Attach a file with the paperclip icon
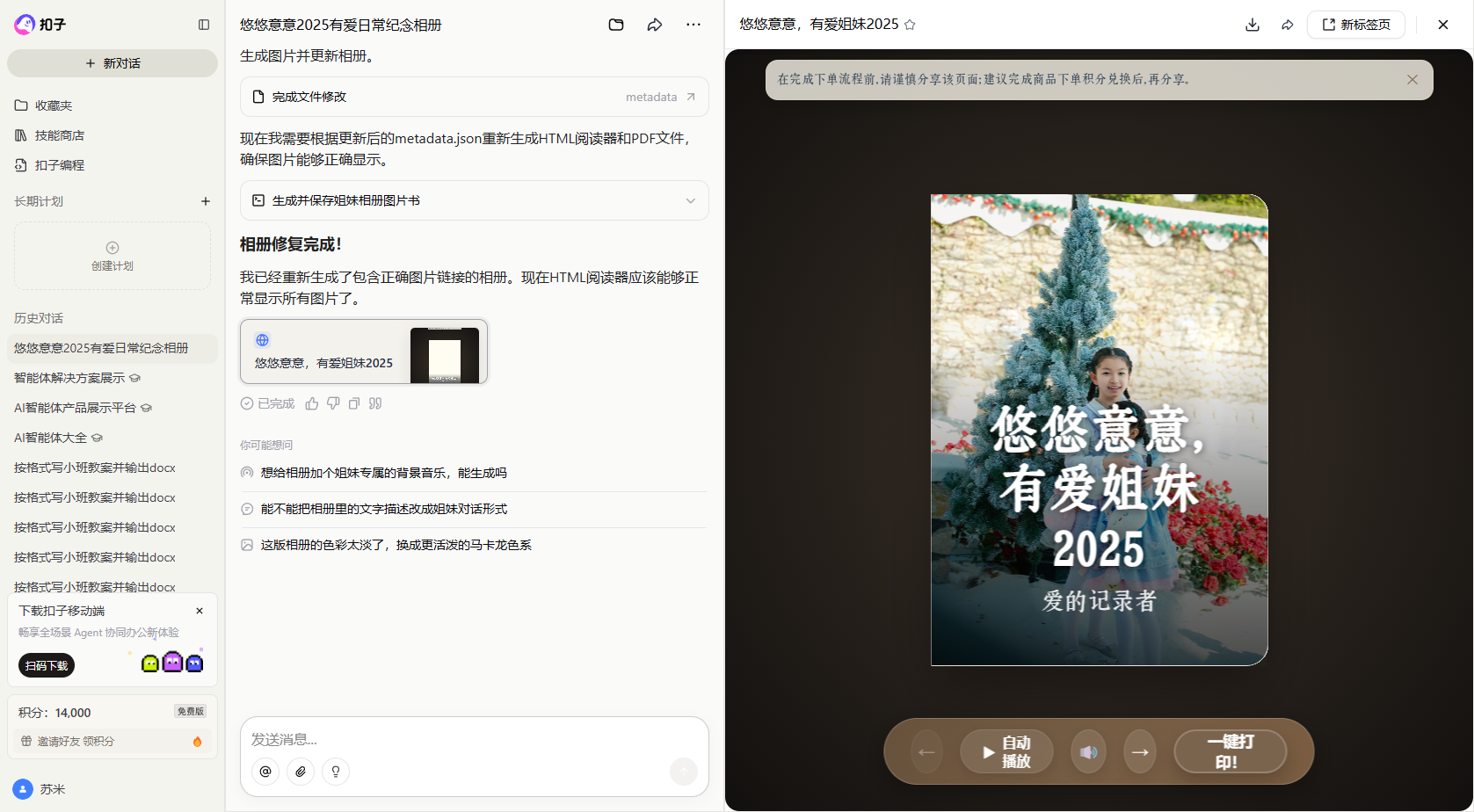 click(301, 772)
